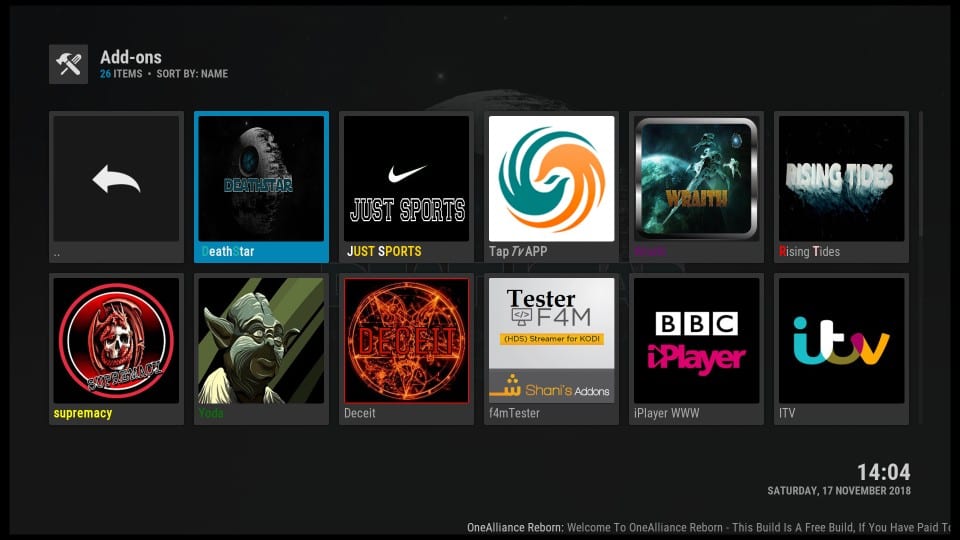This screenshot has height=540, width=960.
Task: Open the BBC iPlayer add-on icon
Action: [x=697, y=340]
